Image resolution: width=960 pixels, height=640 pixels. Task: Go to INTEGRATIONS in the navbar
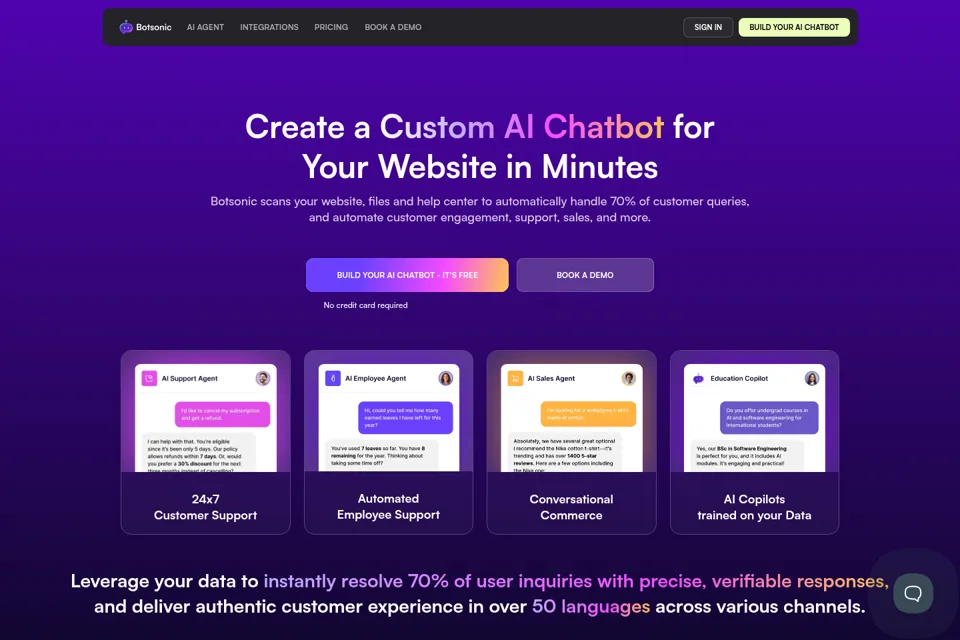tap(269, 27)
